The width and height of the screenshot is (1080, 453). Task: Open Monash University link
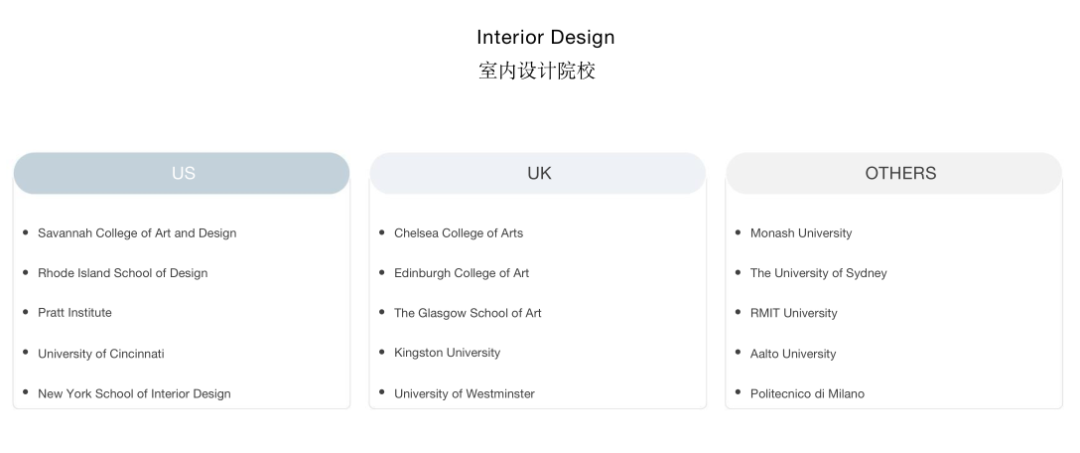[801, 233]
